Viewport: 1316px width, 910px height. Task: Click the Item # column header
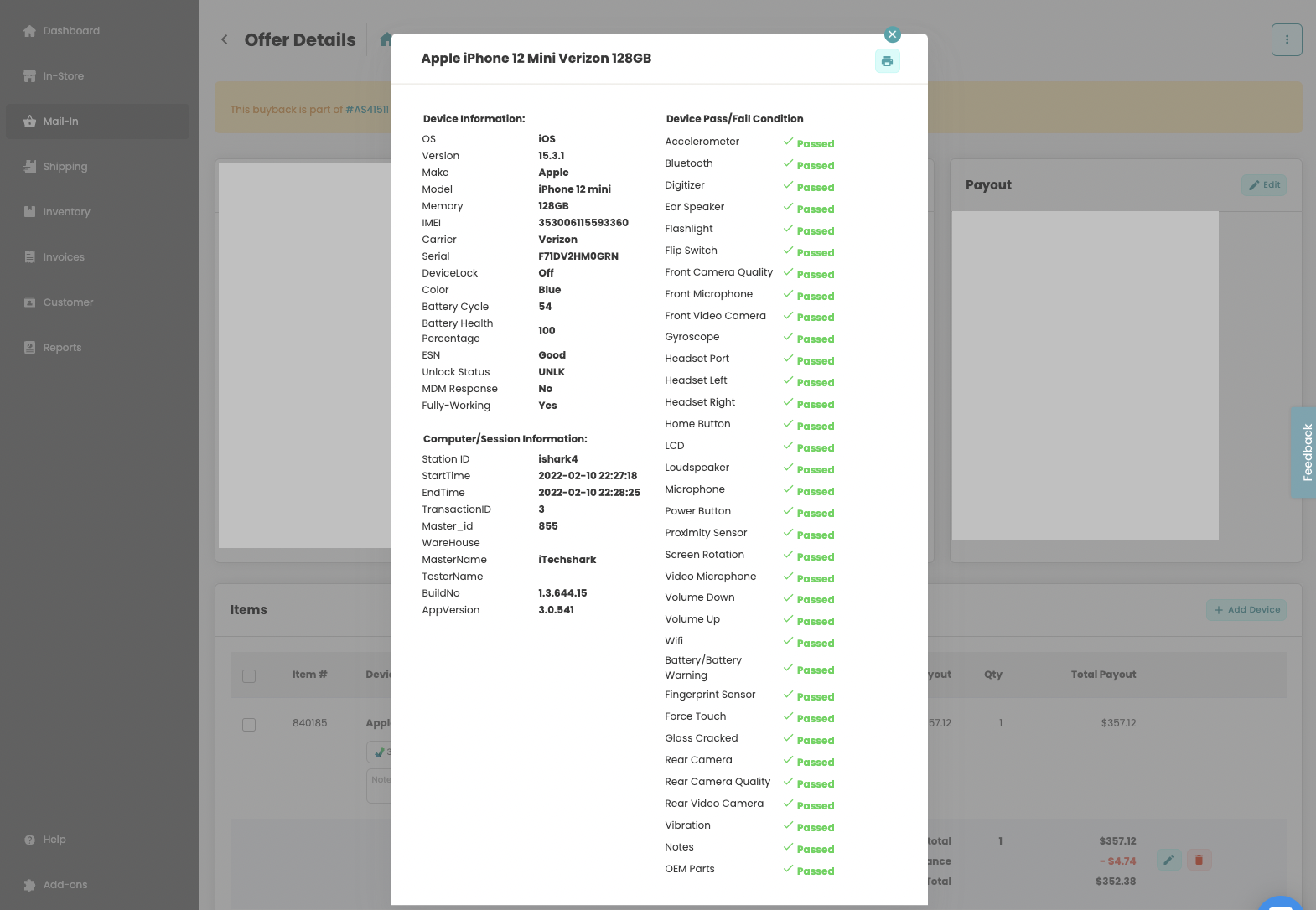click(310, 675)
